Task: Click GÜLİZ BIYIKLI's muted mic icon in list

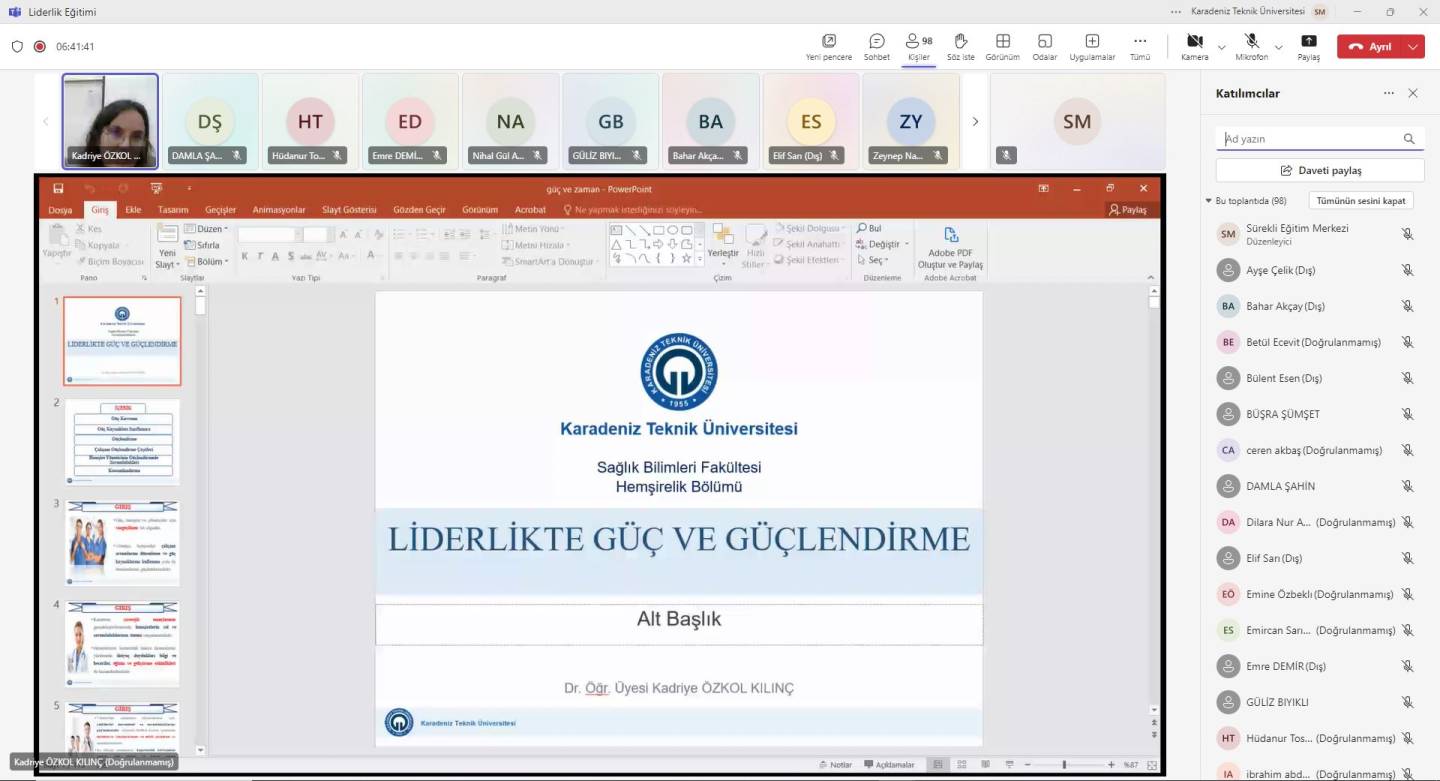Action: (1407, 702)
